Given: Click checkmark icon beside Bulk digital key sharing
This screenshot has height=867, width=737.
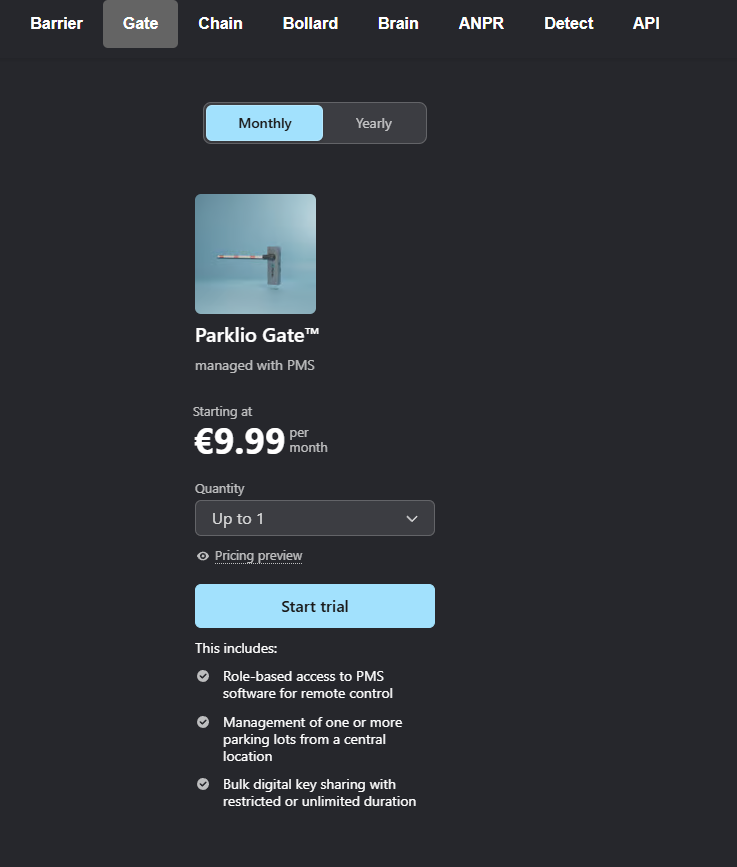Looking at the screenshot, I should 203,784.
